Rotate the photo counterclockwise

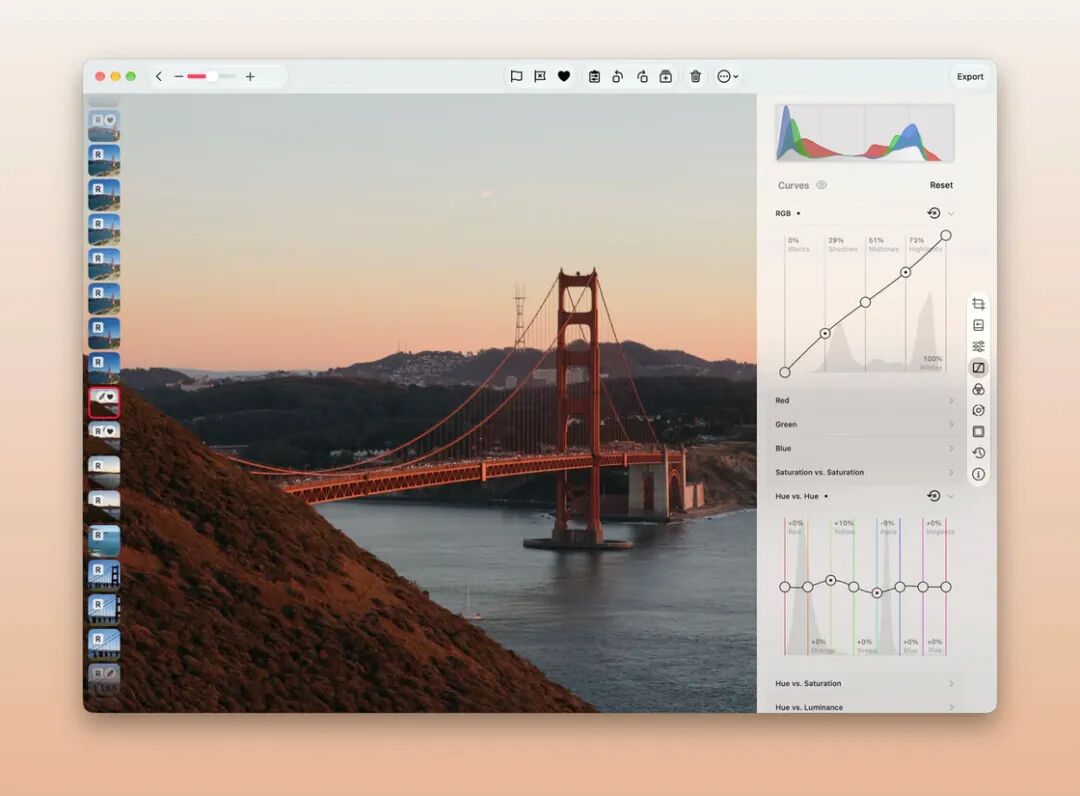618,76
